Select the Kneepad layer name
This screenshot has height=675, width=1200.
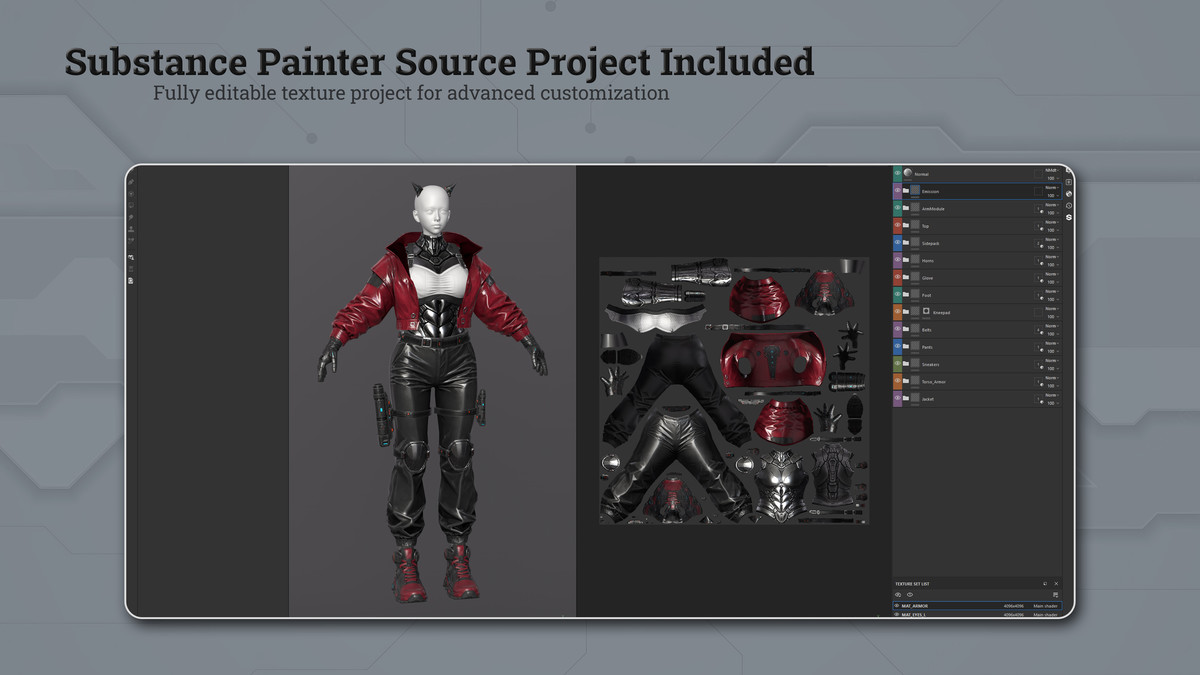tap(941, 312)
